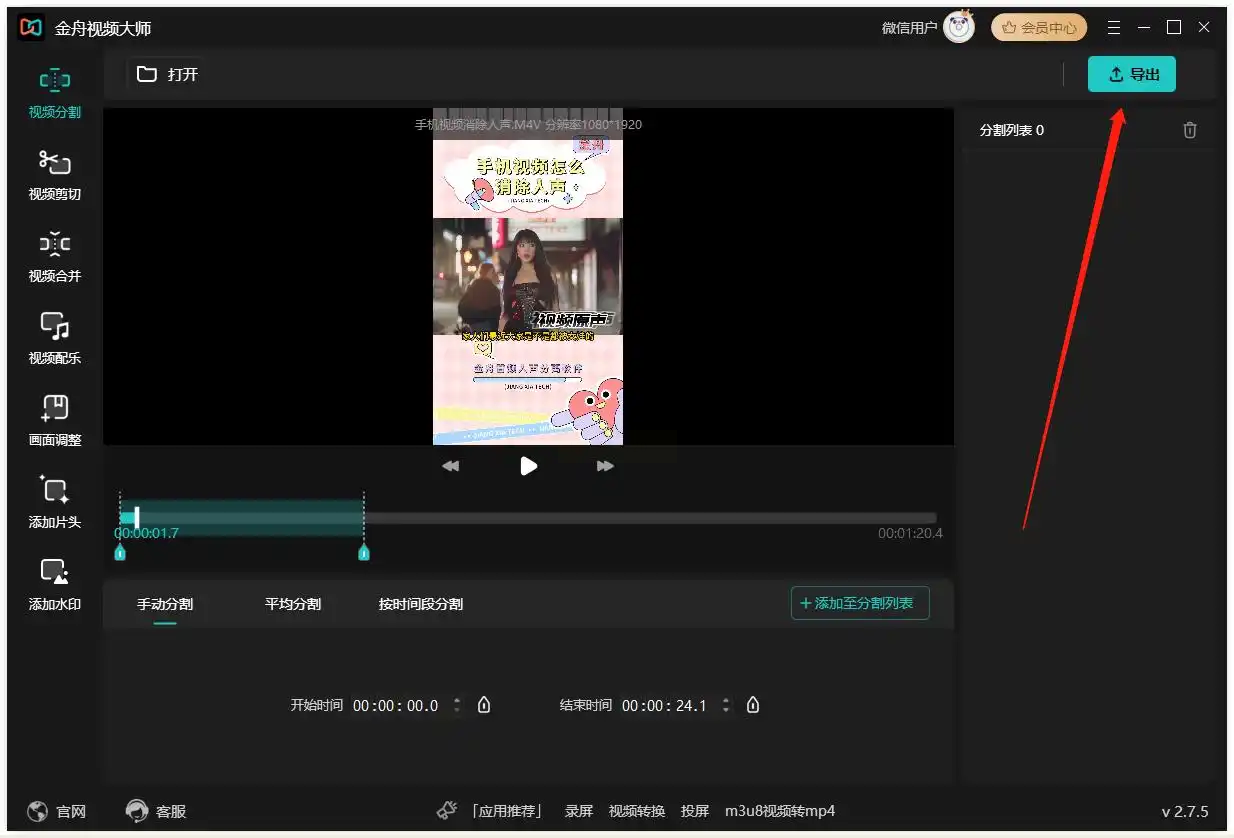This screenshot has width=1234, height=838.
Task: Click the WeChat user avatar
Action: click(x=958, y=28)
